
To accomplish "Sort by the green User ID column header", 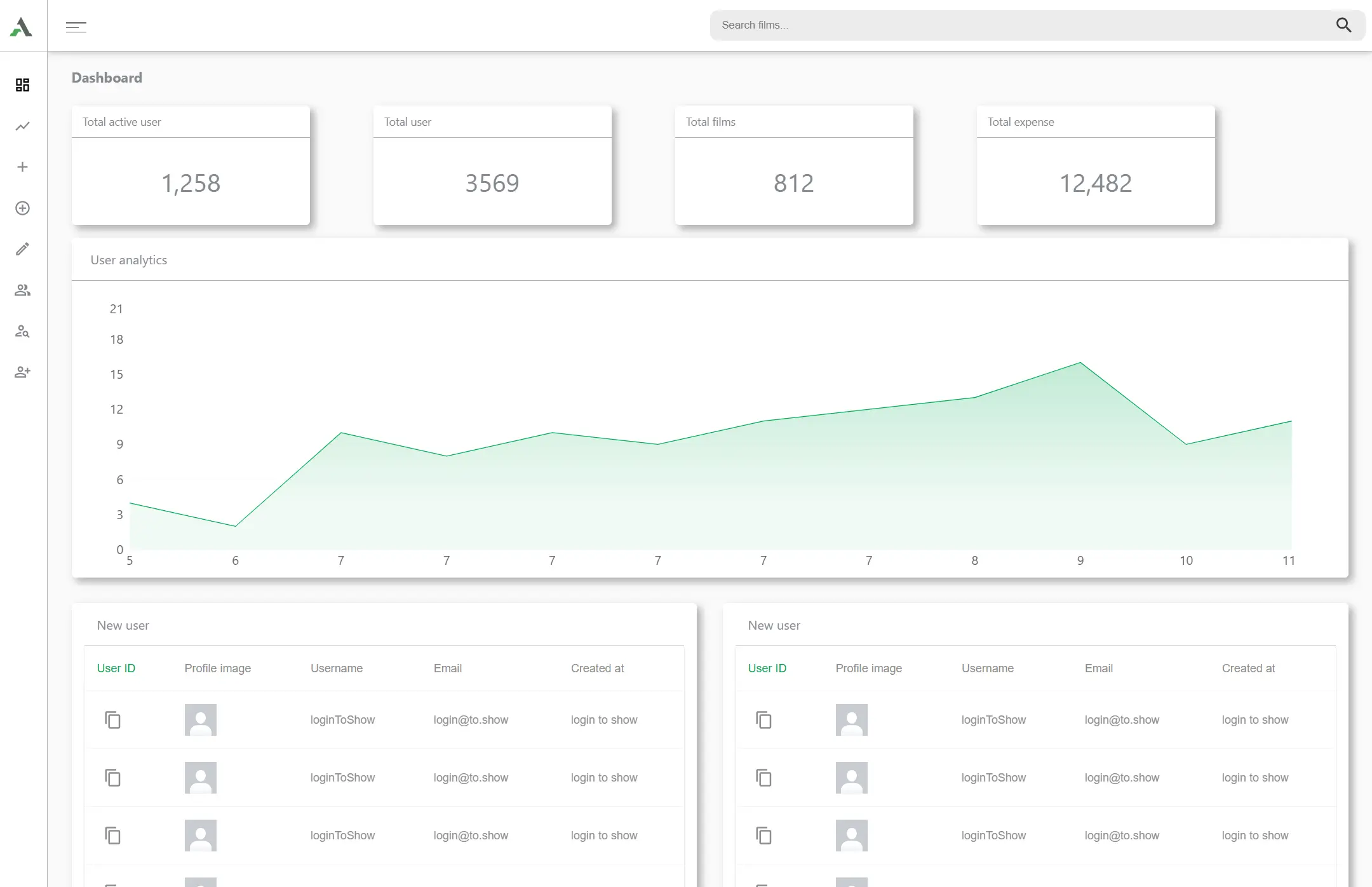I will 116,668.
